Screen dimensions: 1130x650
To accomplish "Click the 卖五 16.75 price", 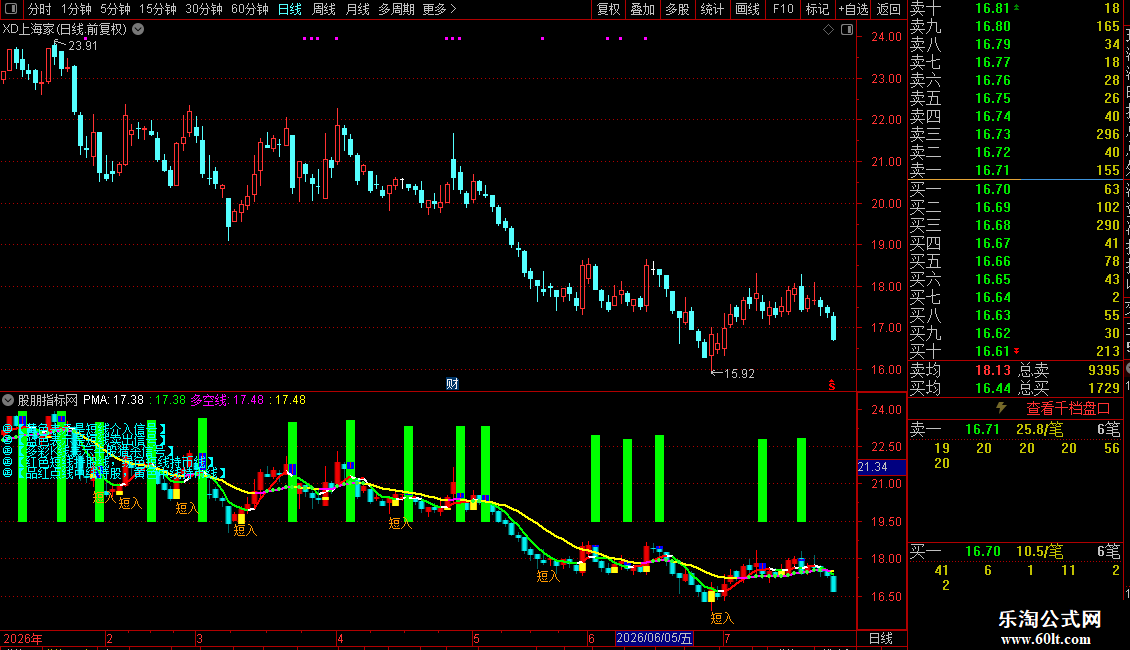I will click(x=992, y=98).
